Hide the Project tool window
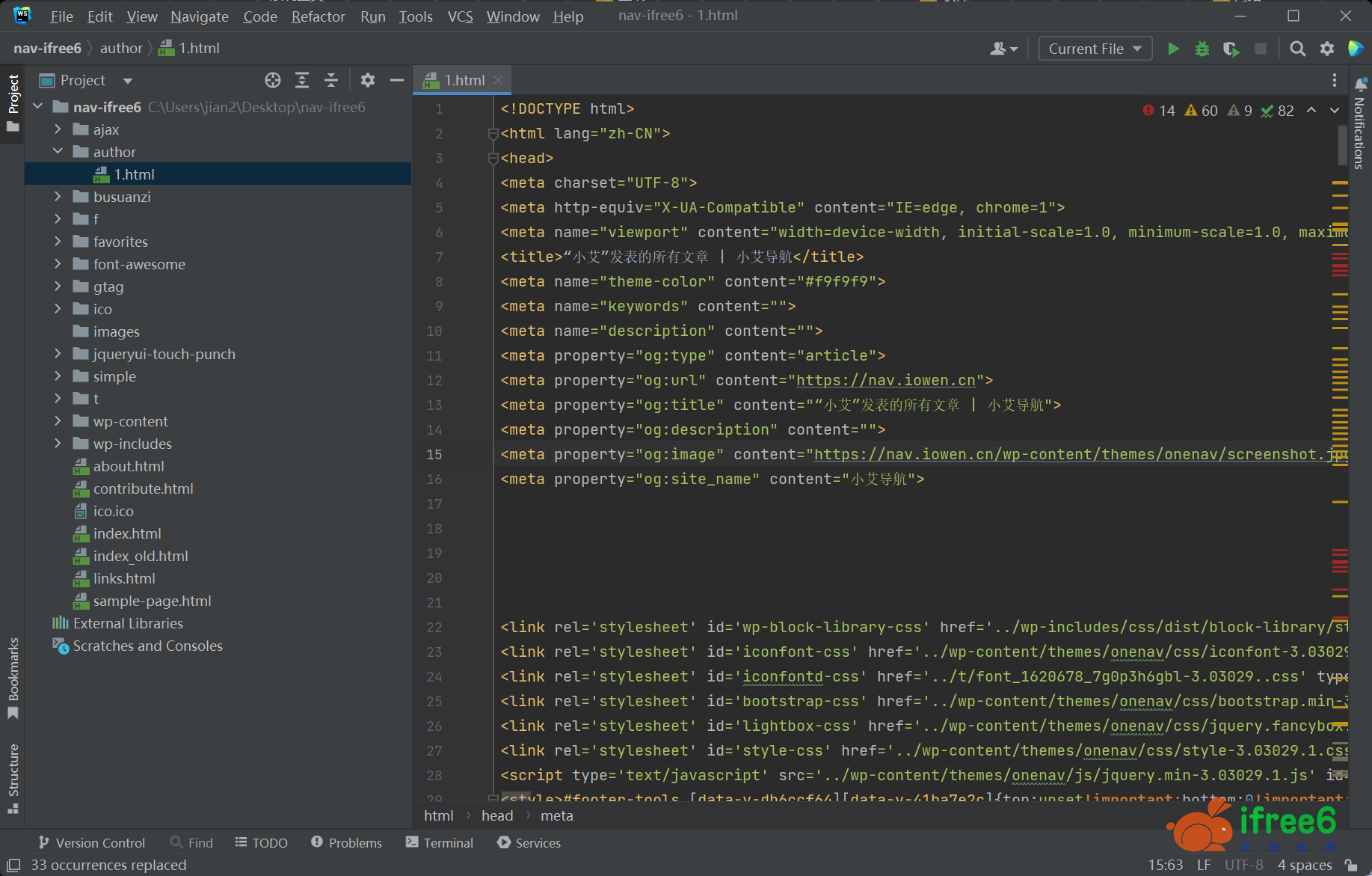This screenshot has width=1372, height=876. tap(397, 80)
